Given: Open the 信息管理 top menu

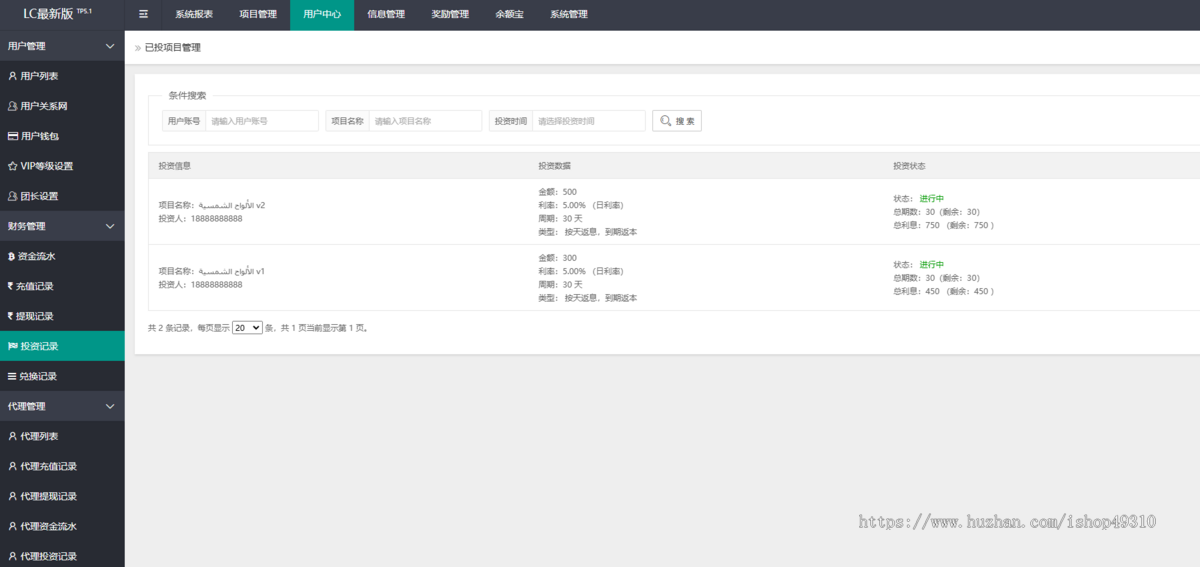Looking at the screenshot, I should (386, 15).
